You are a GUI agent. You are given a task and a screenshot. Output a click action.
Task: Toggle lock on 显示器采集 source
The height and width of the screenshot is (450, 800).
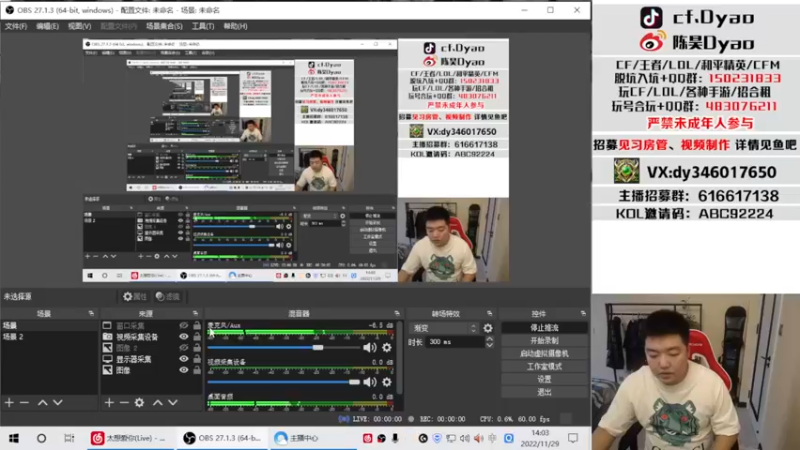click(x=197, y=359)
